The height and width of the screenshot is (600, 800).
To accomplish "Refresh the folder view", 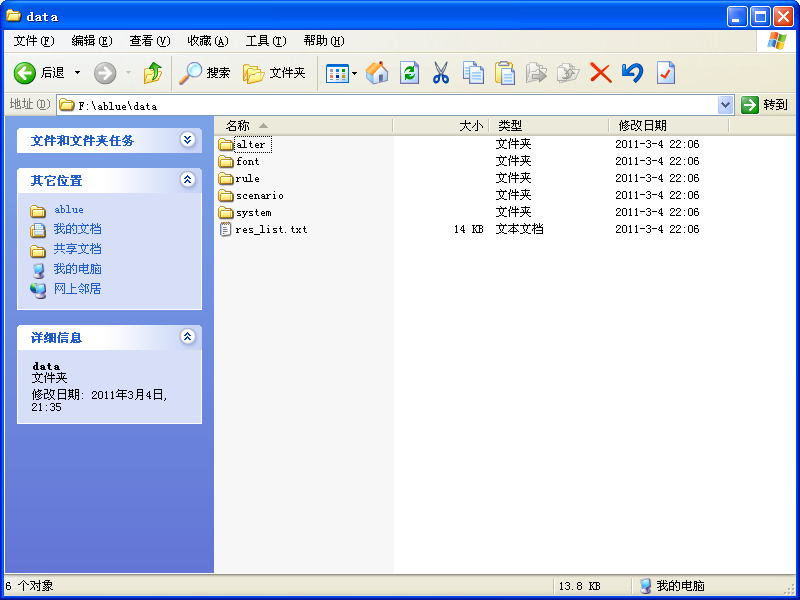I will tap(409, 73).
